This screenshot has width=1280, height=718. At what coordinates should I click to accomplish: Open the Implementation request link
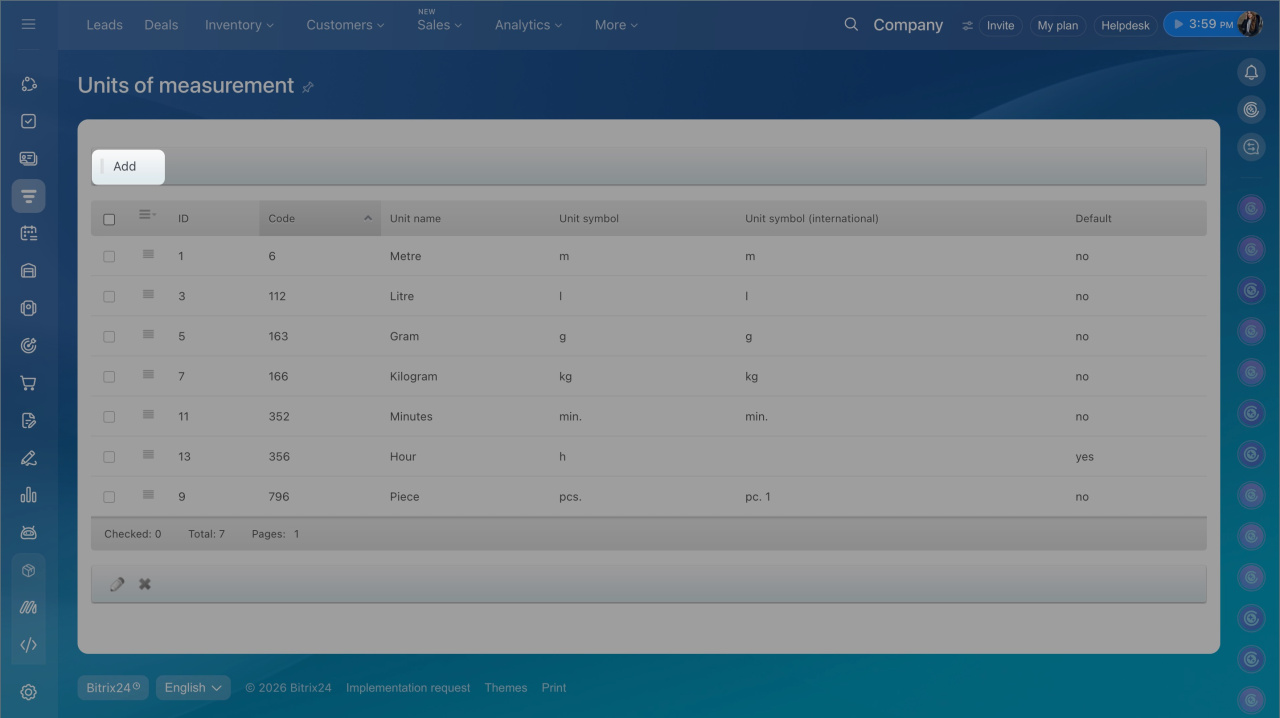coord(408,688)
